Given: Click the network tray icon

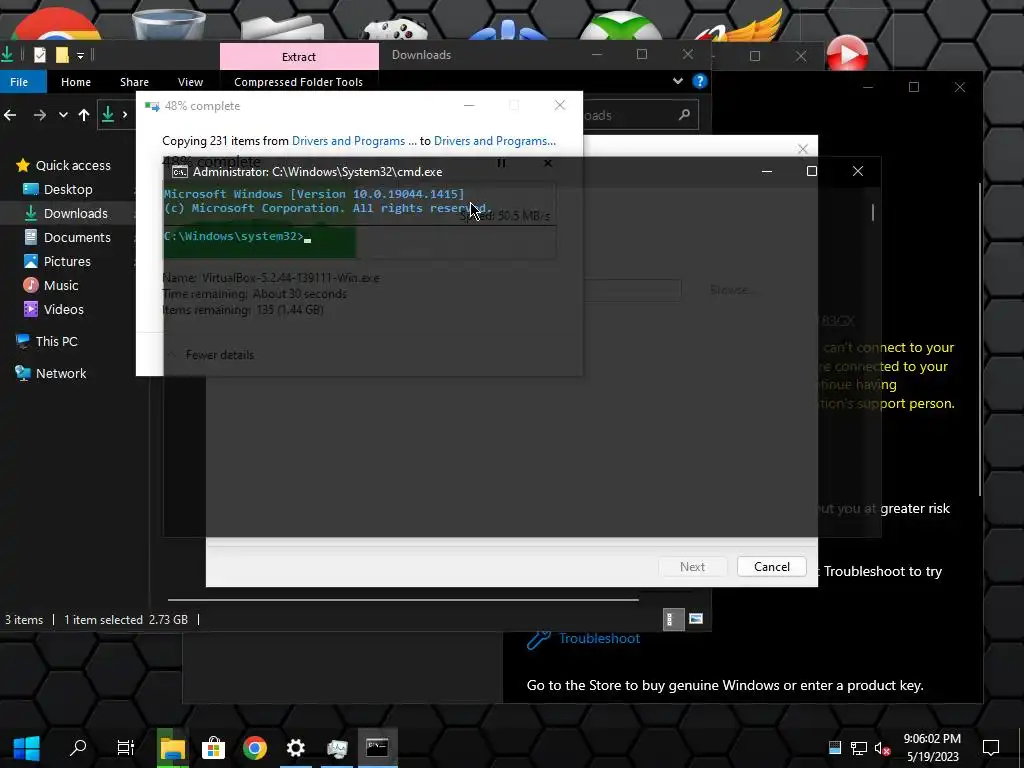Looking at the screenshot, I should coord(858,748).
